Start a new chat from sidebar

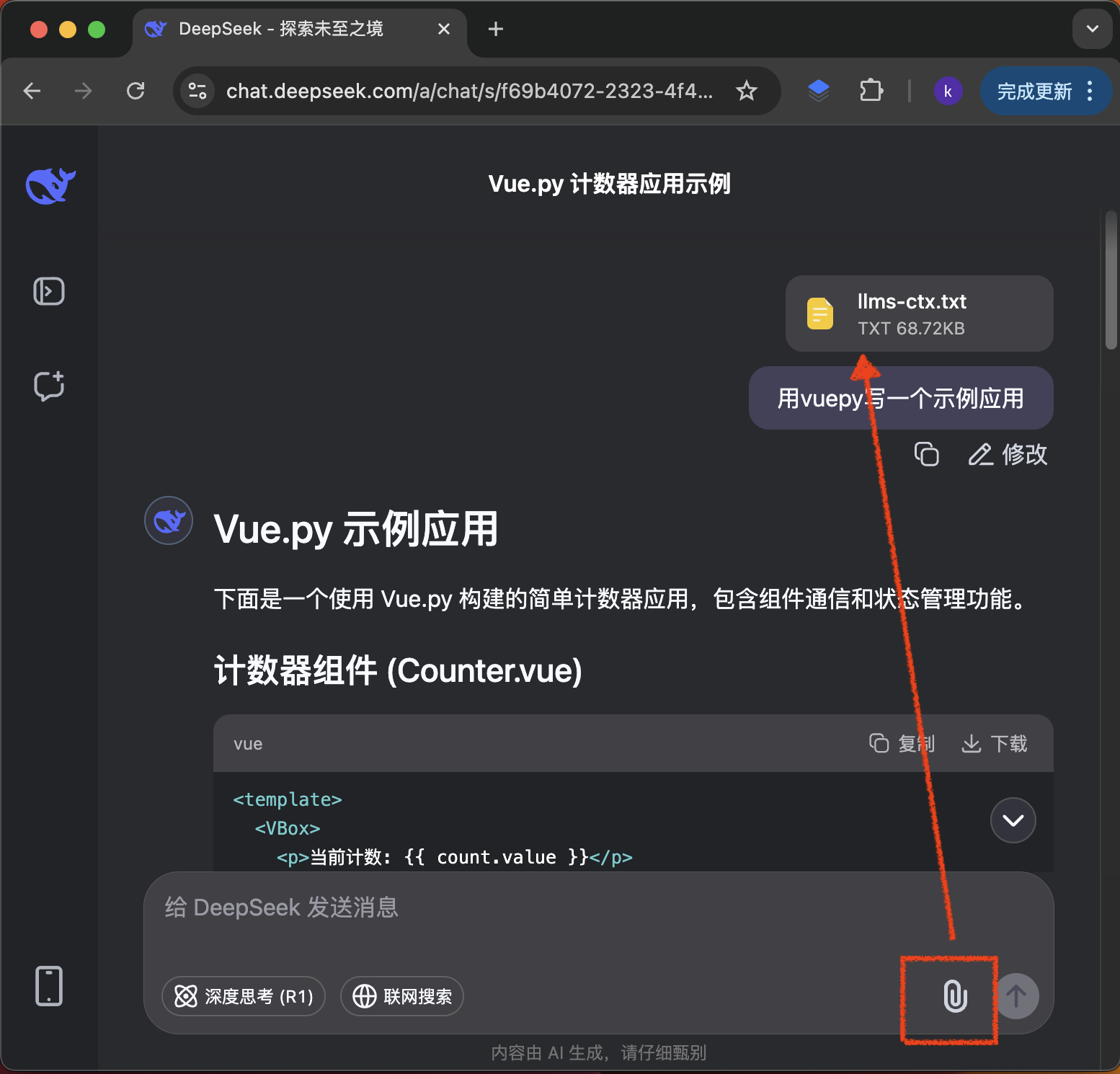point(49,386)
